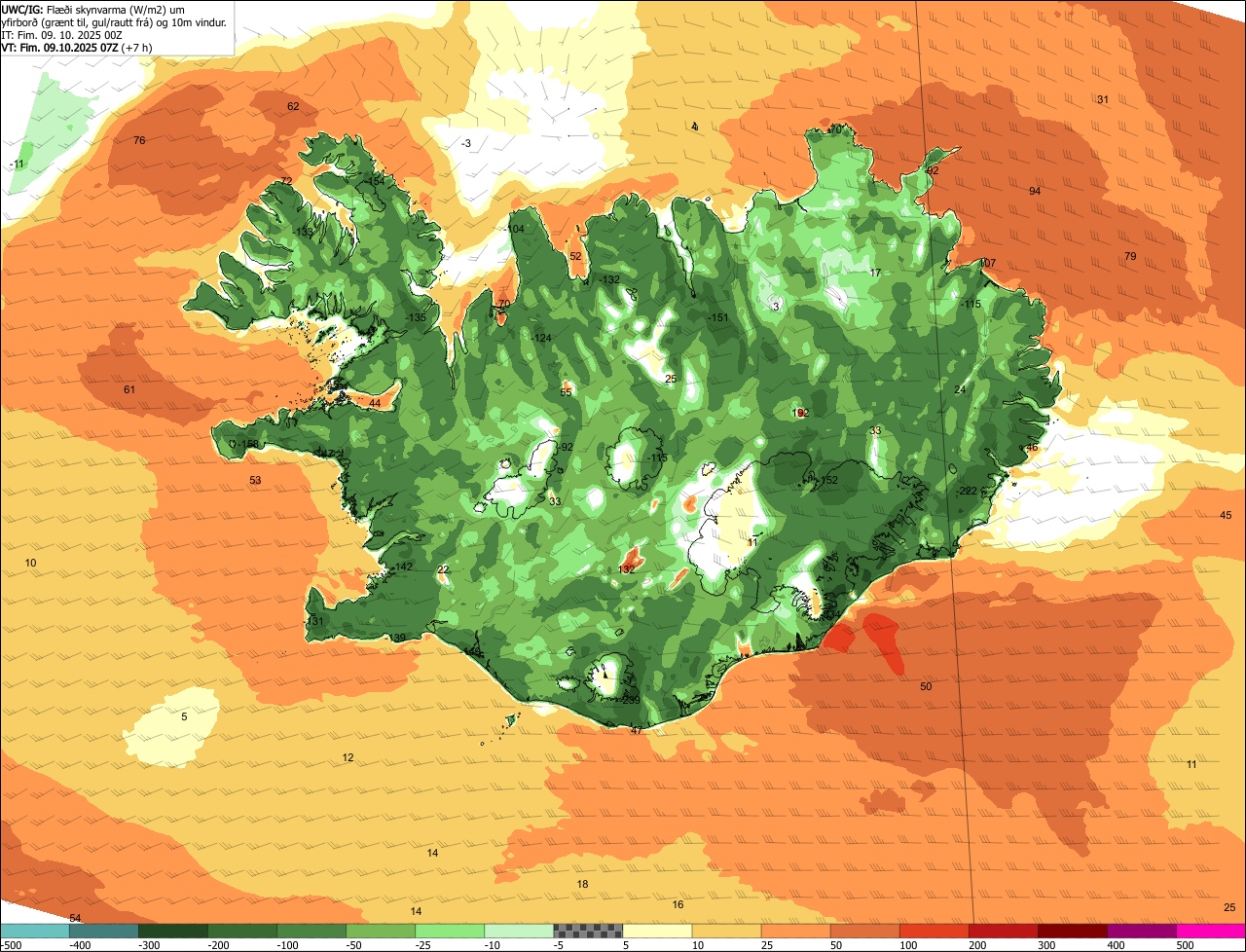
Task: Click the value -3 north of Iceland
Action: coord(465,143)
